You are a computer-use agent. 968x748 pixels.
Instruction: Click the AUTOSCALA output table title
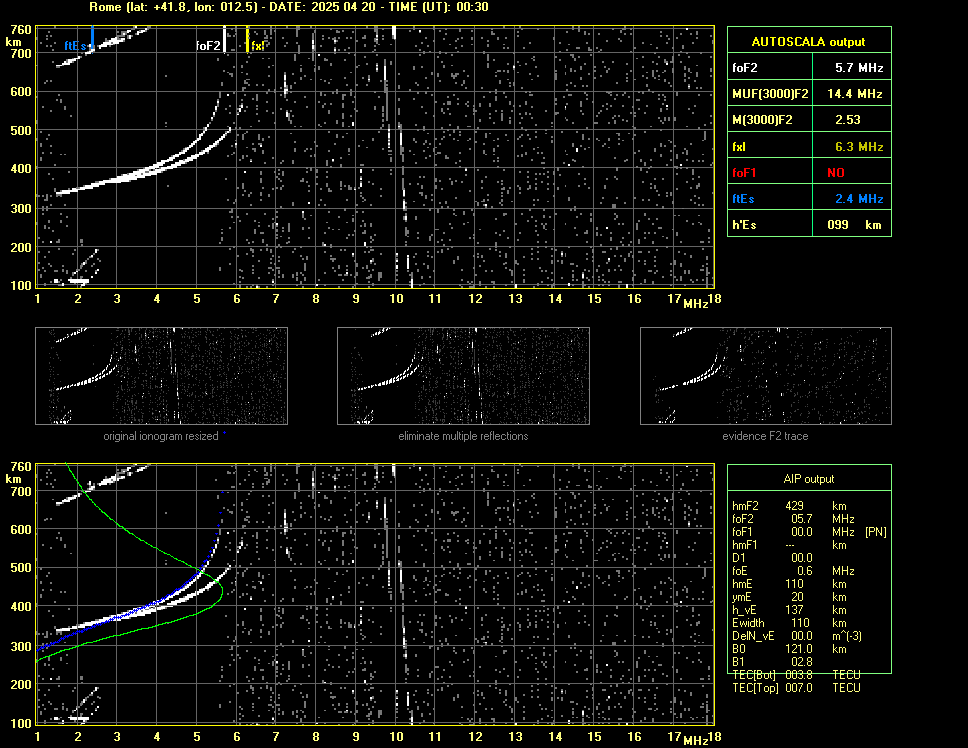(808, 42)
